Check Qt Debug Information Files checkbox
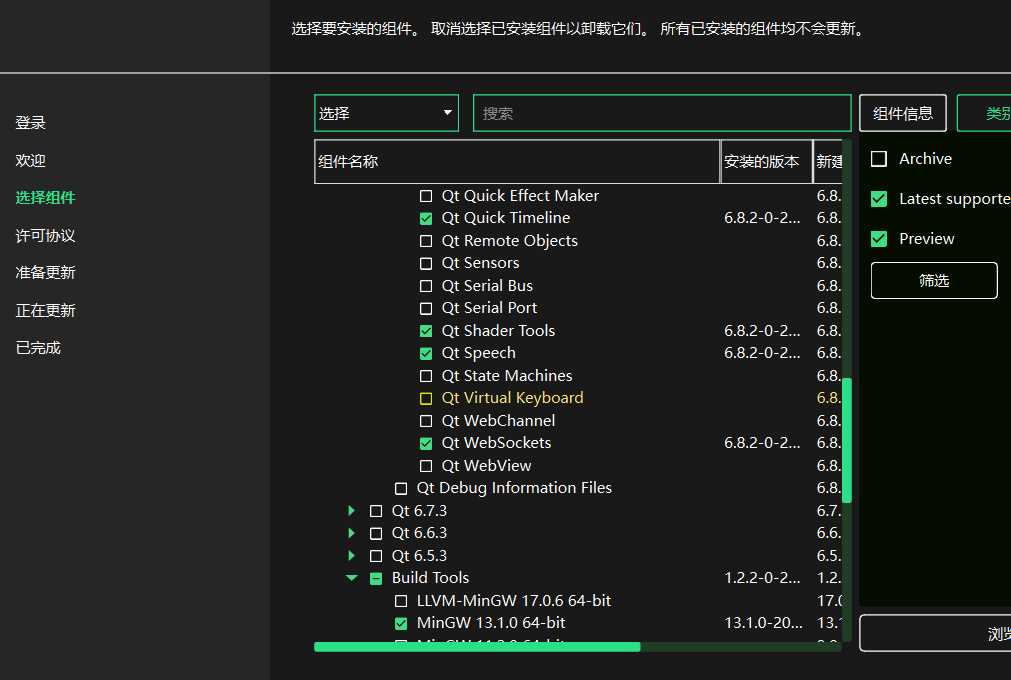This screenshot has height=680, width=1011. pos(401,489)
